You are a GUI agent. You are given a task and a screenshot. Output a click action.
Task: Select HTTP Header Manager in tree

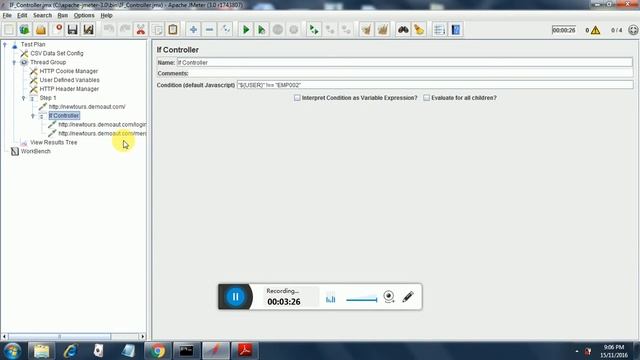click(69, 89)
